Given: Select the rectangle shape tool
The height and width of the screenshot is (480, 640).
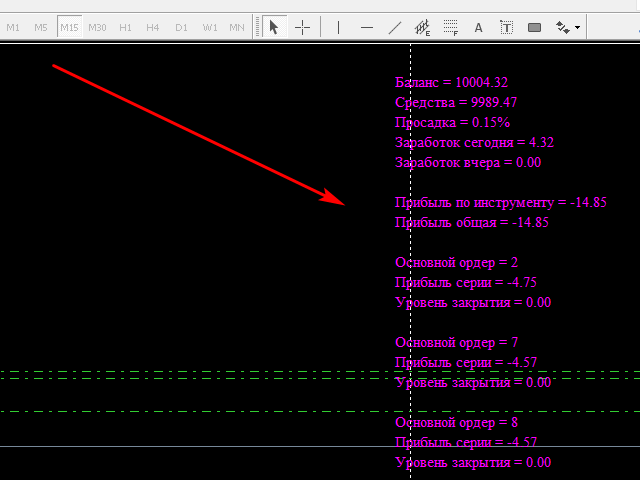Looking at the screenshot, I should [x=534, y=27].
